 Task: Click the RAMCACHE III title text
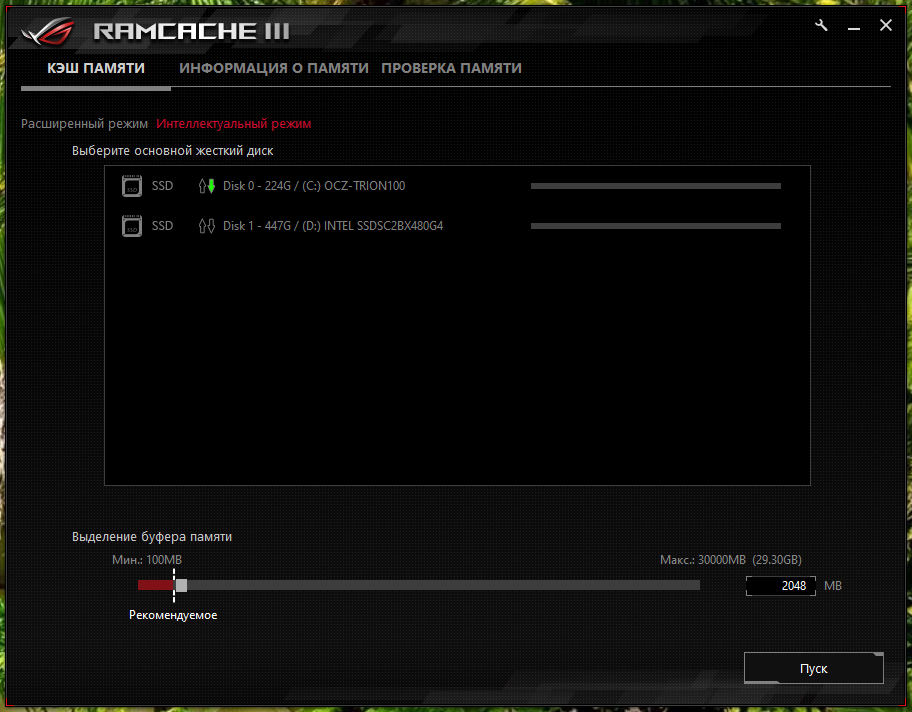coord(191,31)
